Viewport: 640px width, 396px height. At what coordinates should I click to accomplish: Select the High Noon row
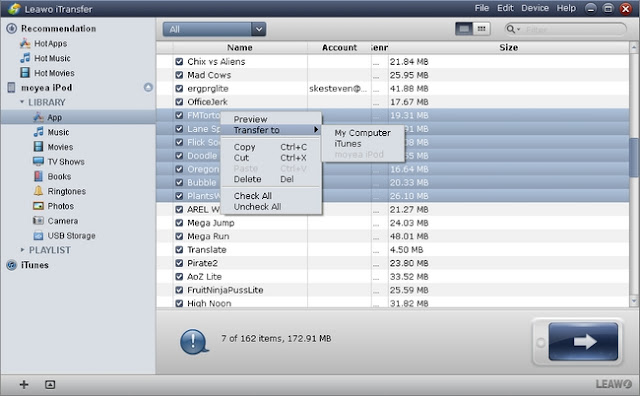[393, 303]
